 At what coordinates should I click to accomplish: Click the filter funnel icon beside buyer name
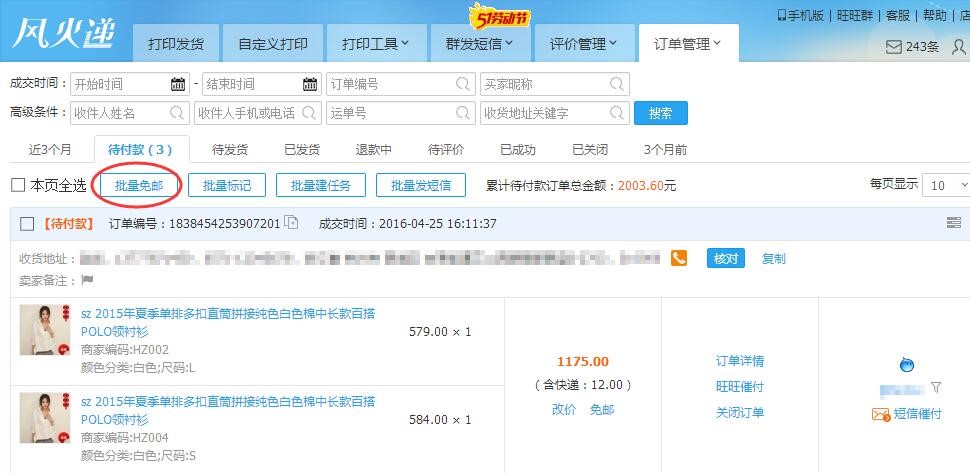pyautogui.click(x=936, y=388)
